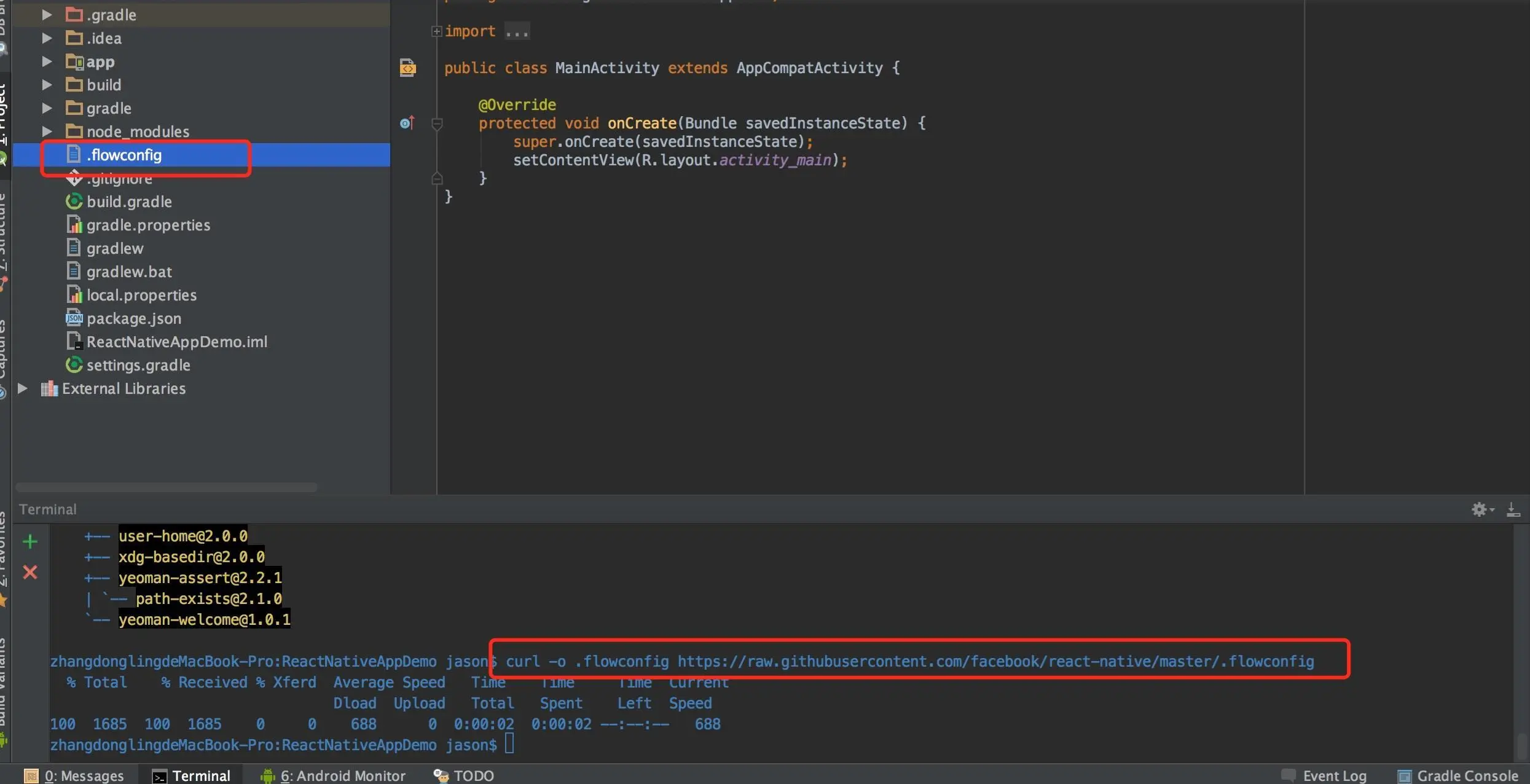Click AppCompatActivity in class declaration
The height and width of the screenshot is (784, 1530).
click(x=809, y=68)
